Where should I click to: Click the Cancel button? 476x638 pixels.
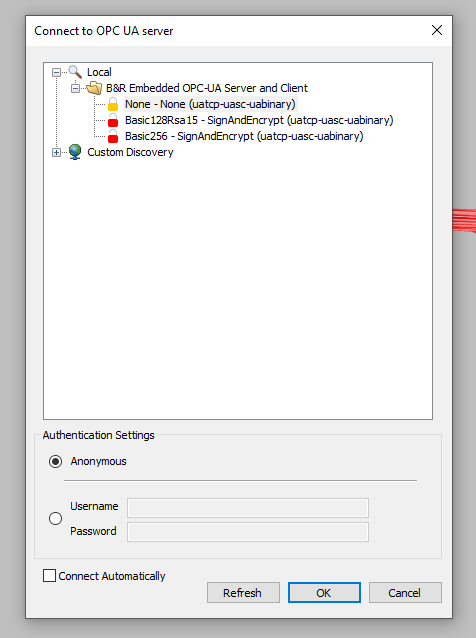(405, 592)
